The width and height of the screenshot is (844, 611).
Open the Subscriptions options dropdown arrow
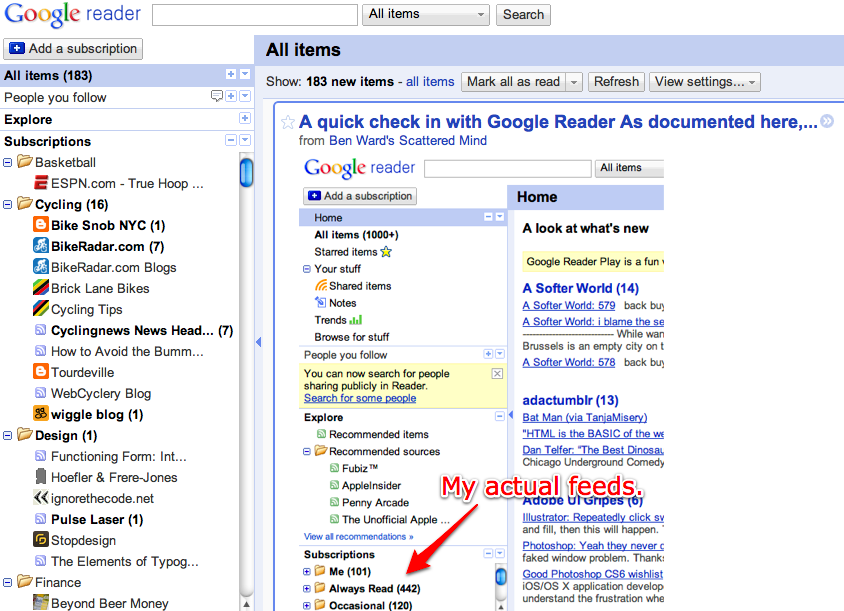click(245, 140)
